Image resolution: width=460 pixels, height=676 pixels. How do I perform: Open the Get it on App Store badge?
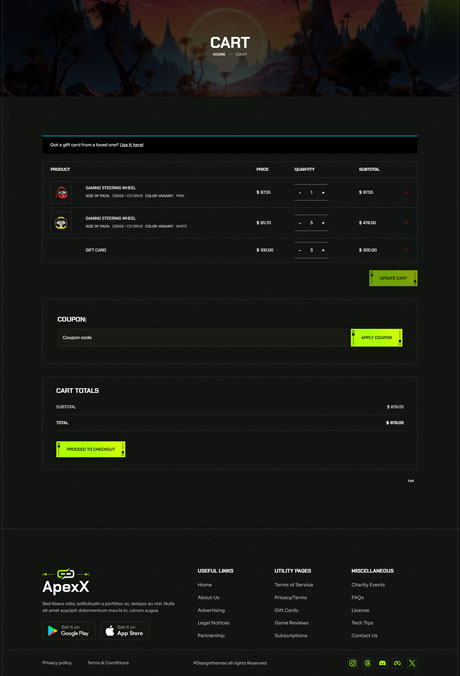pyautogui.click(x=125, y=631)
